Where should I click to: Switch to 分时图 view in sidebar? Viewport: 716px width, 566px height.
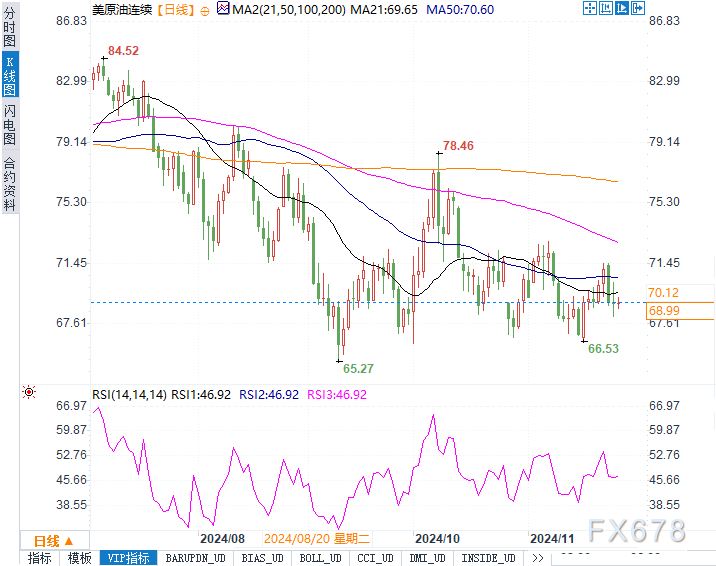pos(10,26)
